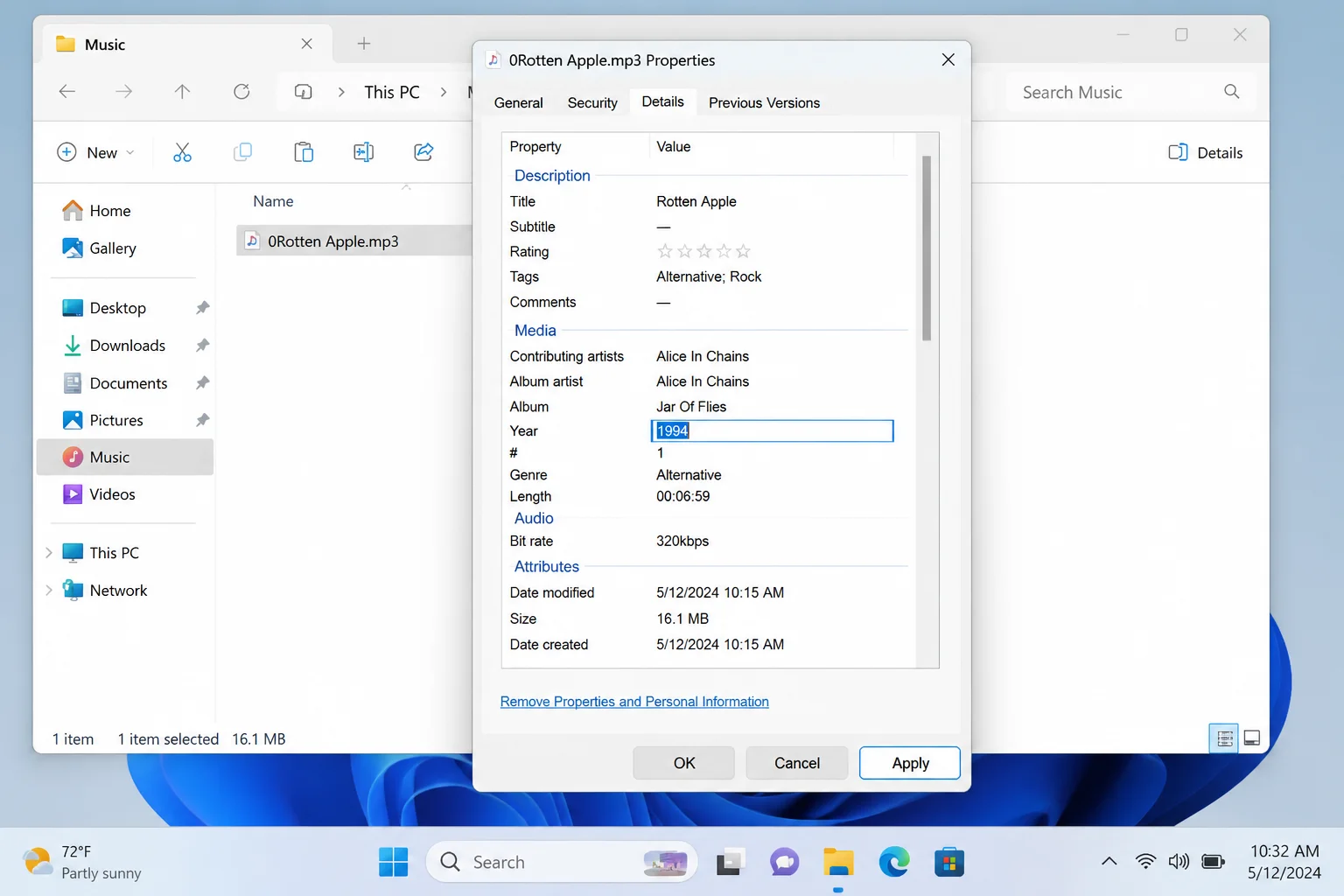Open the weather widget showing 72°F
The width and height of the screenshot is (1344, 896).
pos(84,863)
